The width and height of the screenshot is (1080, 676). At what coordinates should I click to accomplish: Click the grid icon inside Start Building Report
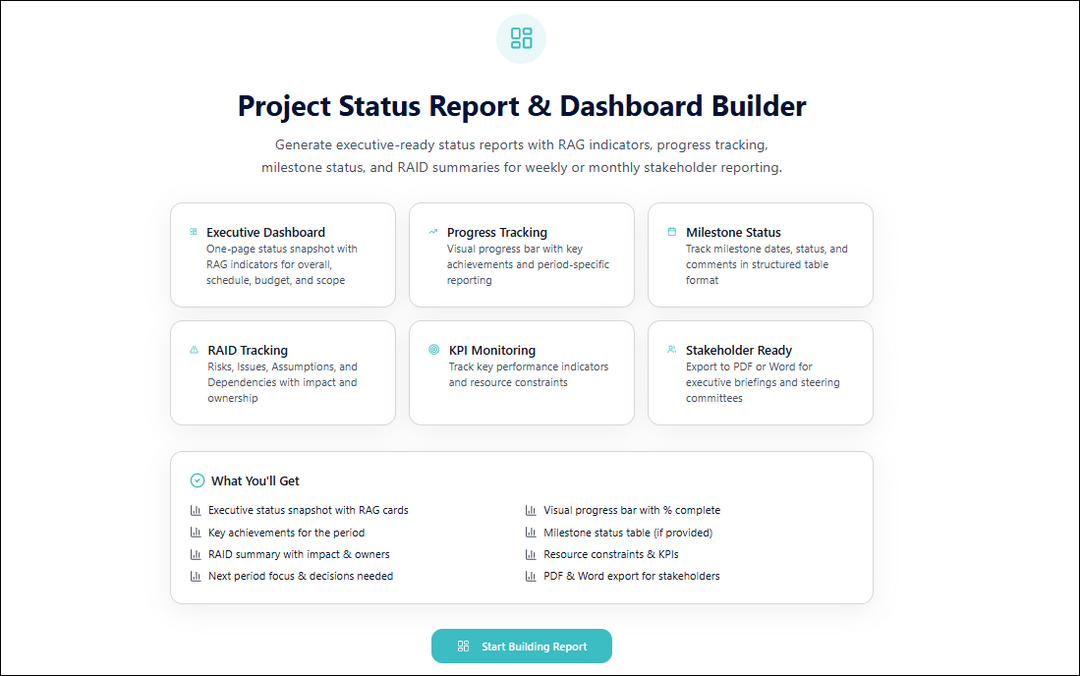point(463,646)
